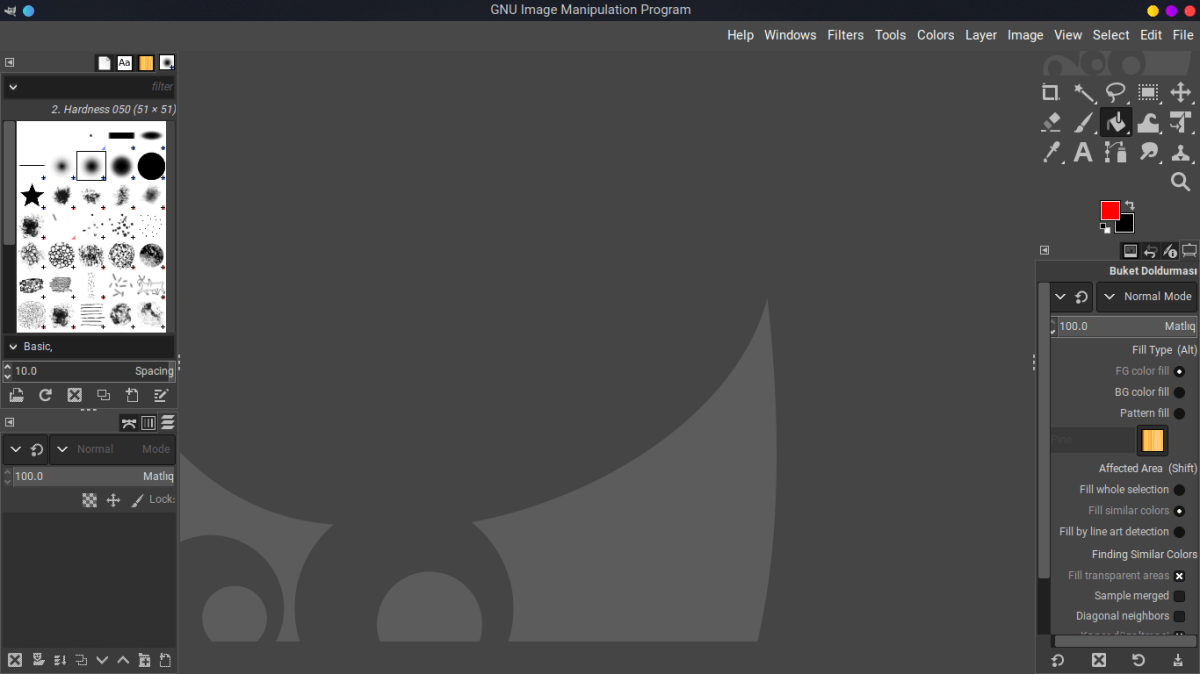Viewport: 1200px width, 674px height.
Task: Expand the brush filter dropdown
Action: [13, 87]
